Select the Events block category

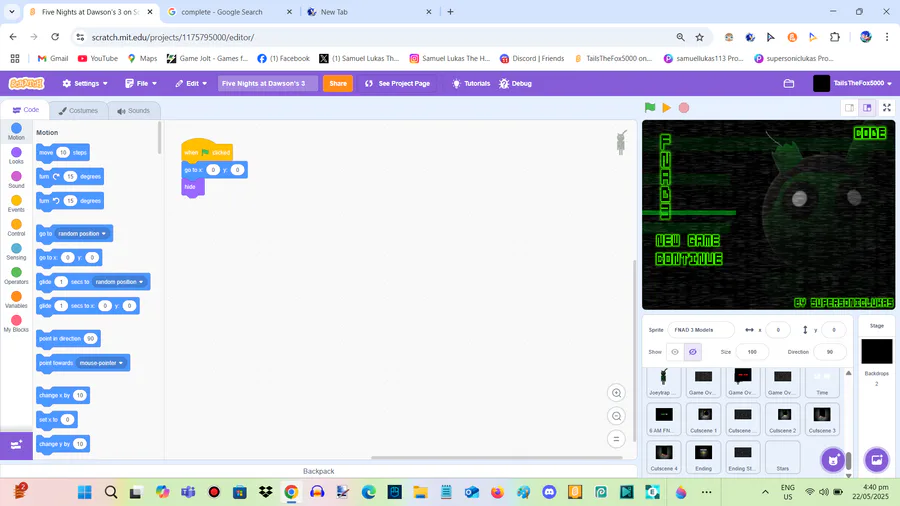16,204
